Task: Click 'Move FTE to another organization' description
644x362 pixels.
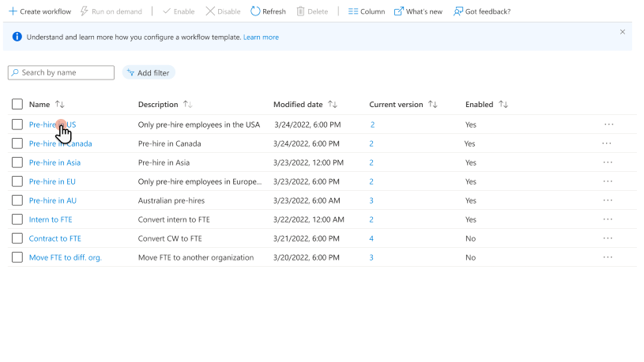Action: pyautogui.click(x=196, y=258)
